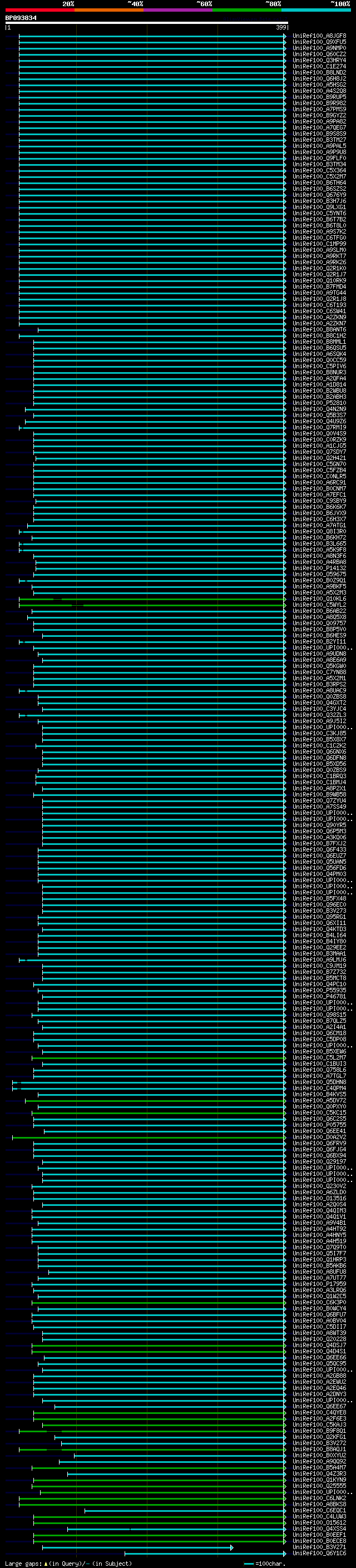This screenshot has height=1568, width=356.
Task: Click the short cyan bar of UniRef100_B3V271
Action: [x=137, y=1547]
